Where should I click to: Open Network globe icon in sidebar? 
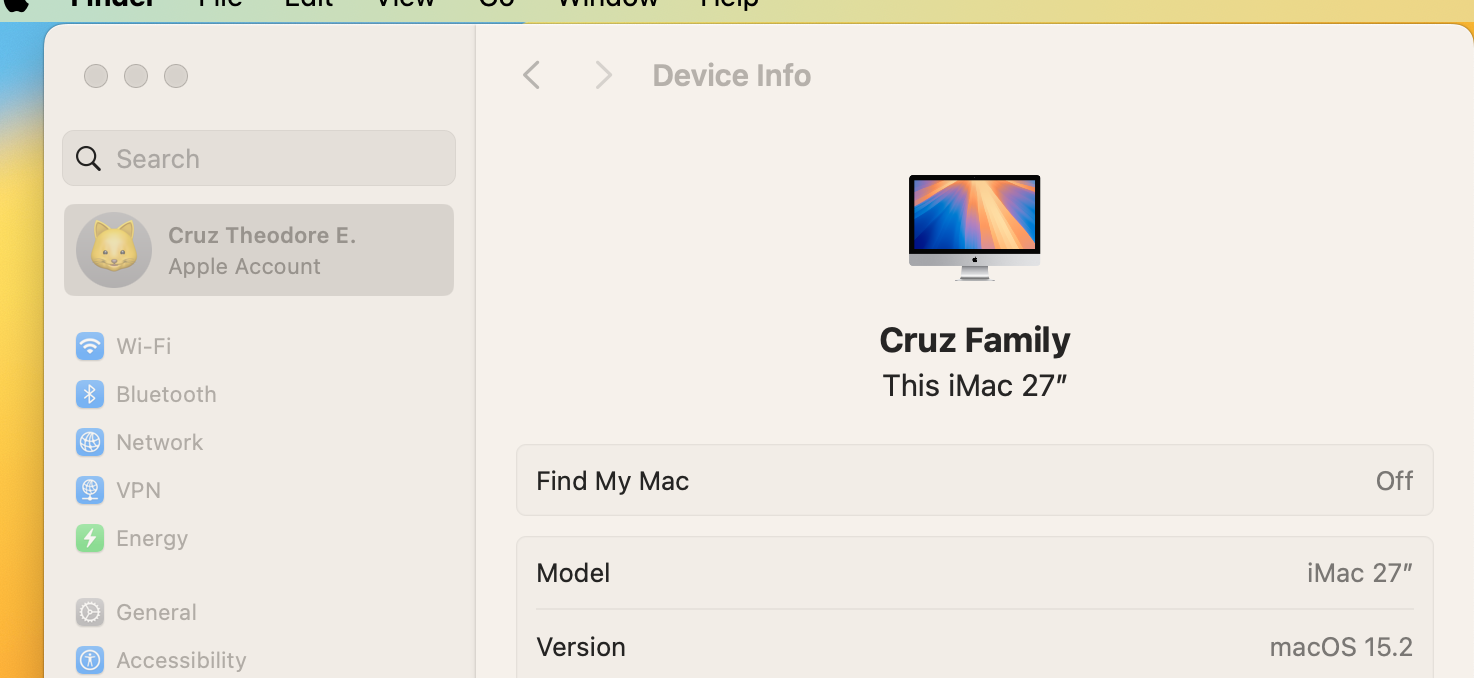coord(90,442)
